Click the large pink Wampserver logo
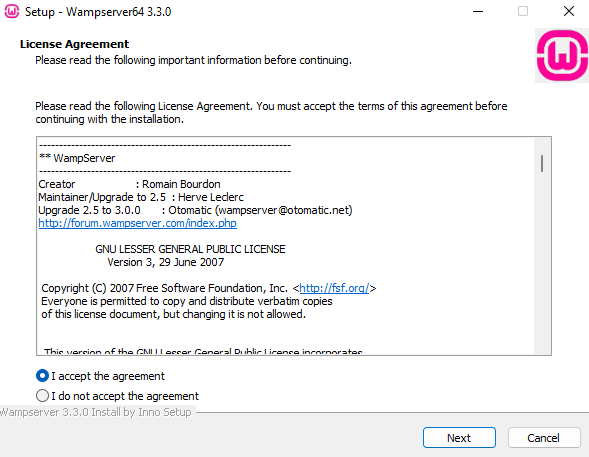 coord(562,55)
